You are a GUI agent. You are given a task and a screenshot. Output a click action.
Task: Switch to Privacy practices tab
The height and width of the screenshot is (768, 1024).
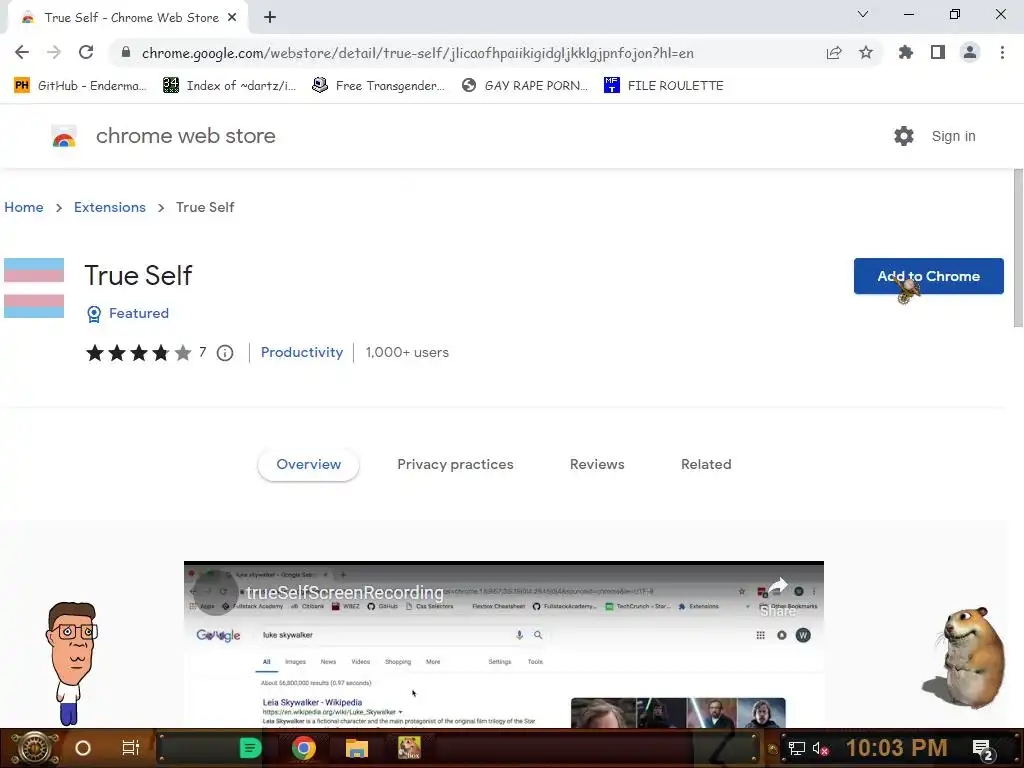pyautogui.click(x=455, y=464)
